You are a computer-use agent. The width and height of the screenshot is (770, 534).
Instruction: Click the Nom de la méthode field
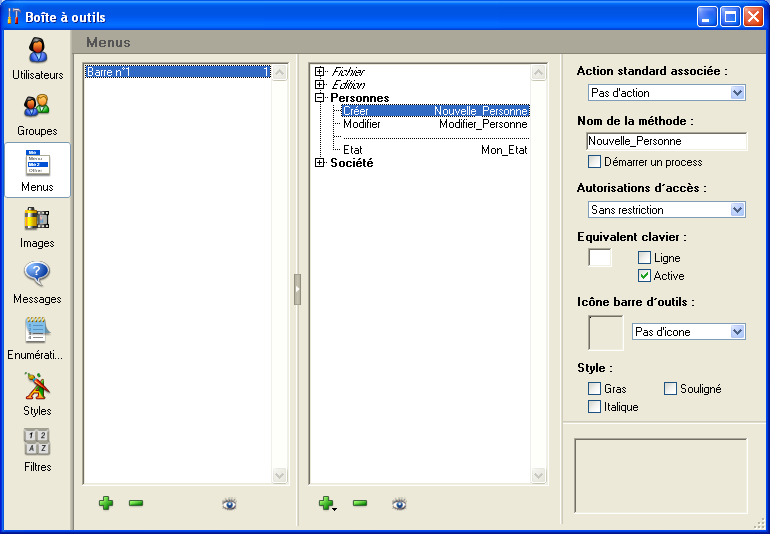pyautogui.click(x=666, y=142)
